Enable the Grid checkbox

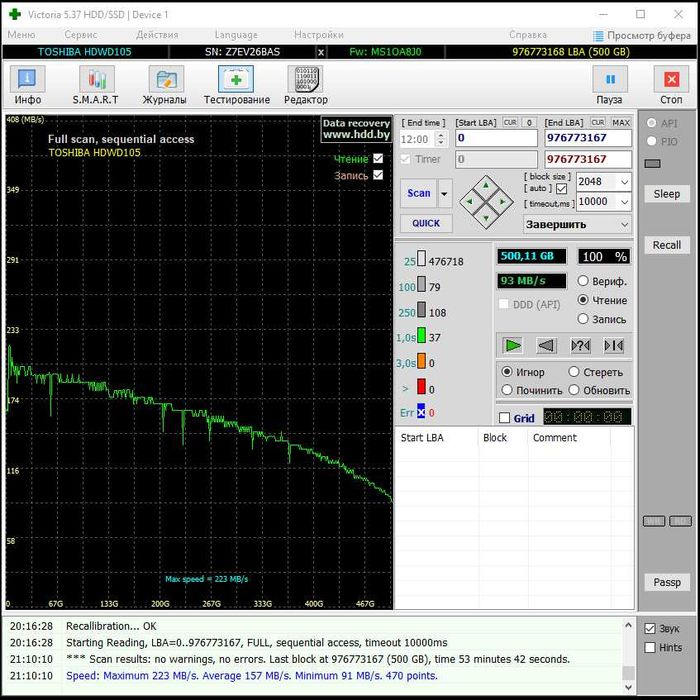[x=505, y=418]
